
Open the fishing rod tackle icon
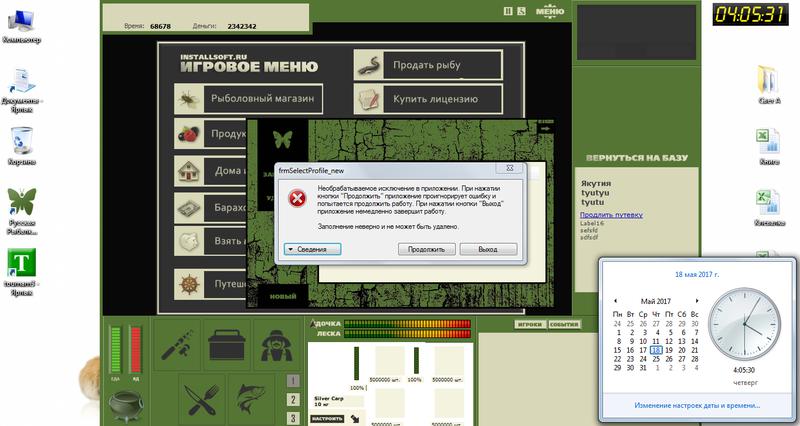(x=177, y=345)
